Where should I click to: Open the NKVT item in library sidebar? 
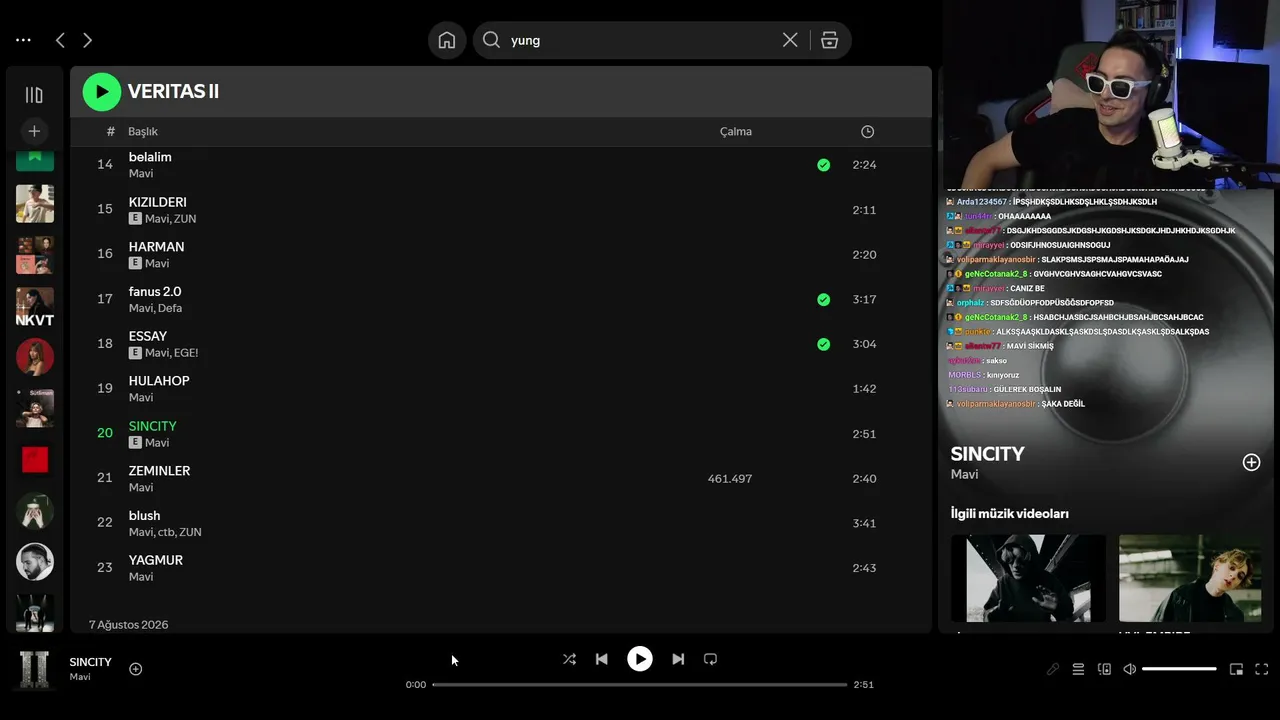[35, 307]
